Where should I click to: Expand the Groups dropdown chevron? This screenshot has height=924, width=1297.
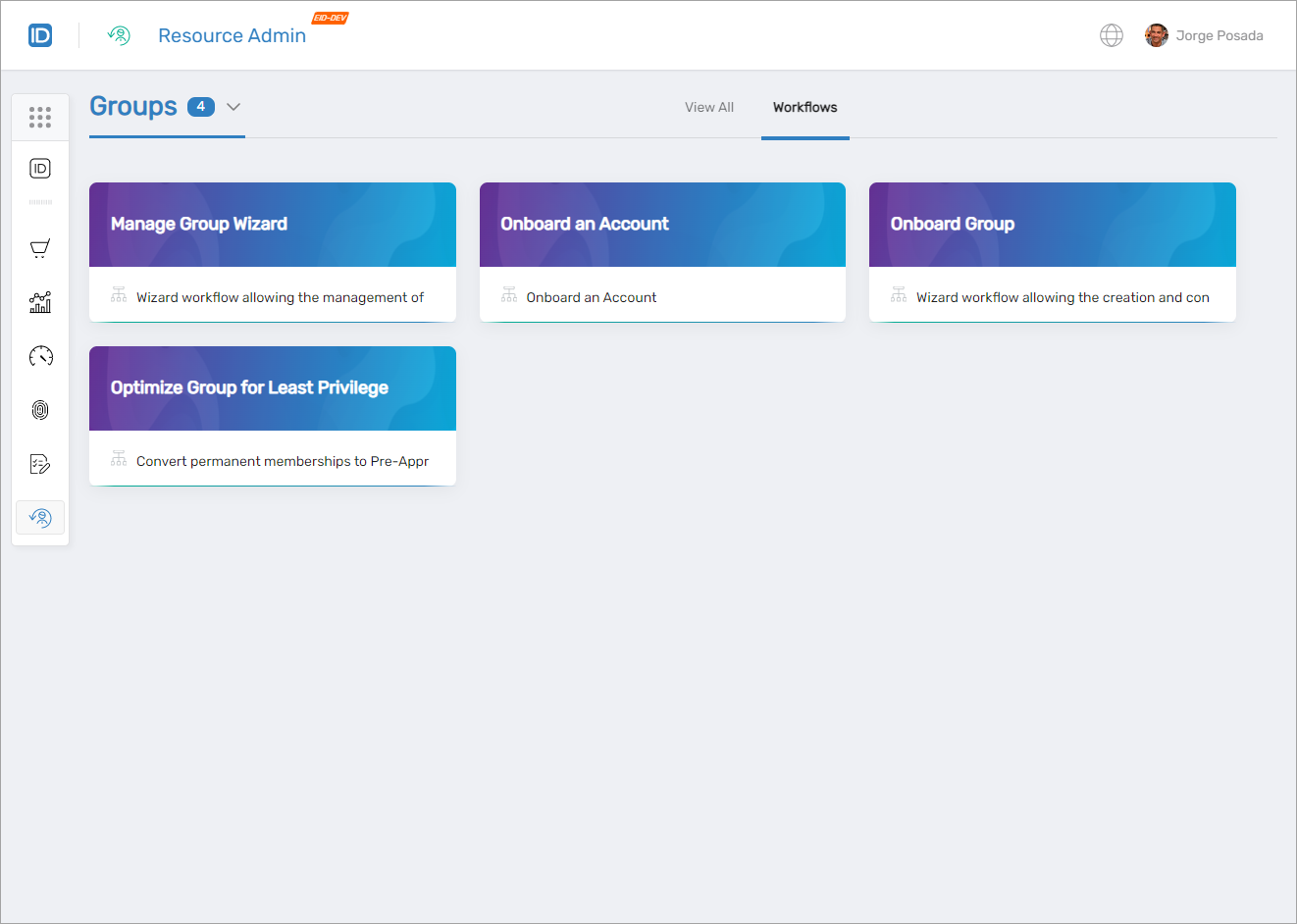click(x=233, y=107)
